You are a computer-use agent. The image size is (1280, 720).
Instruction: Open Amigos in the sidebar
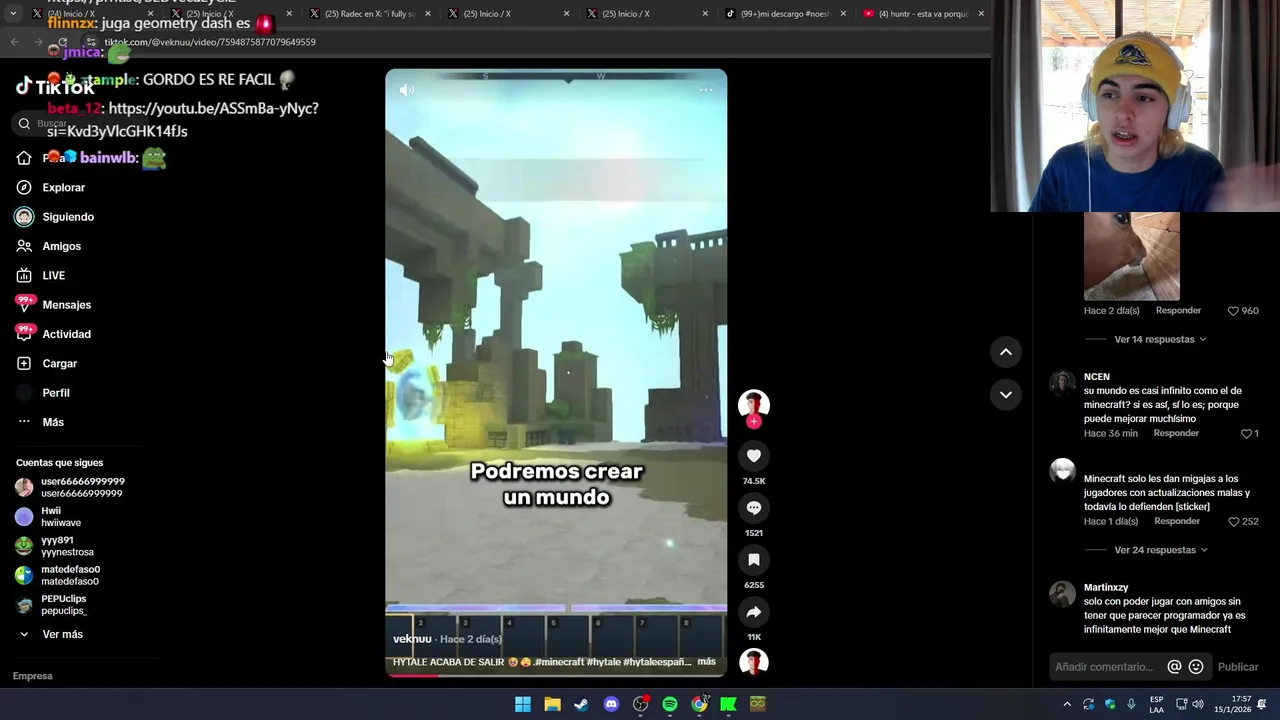(x=61, y=246)
